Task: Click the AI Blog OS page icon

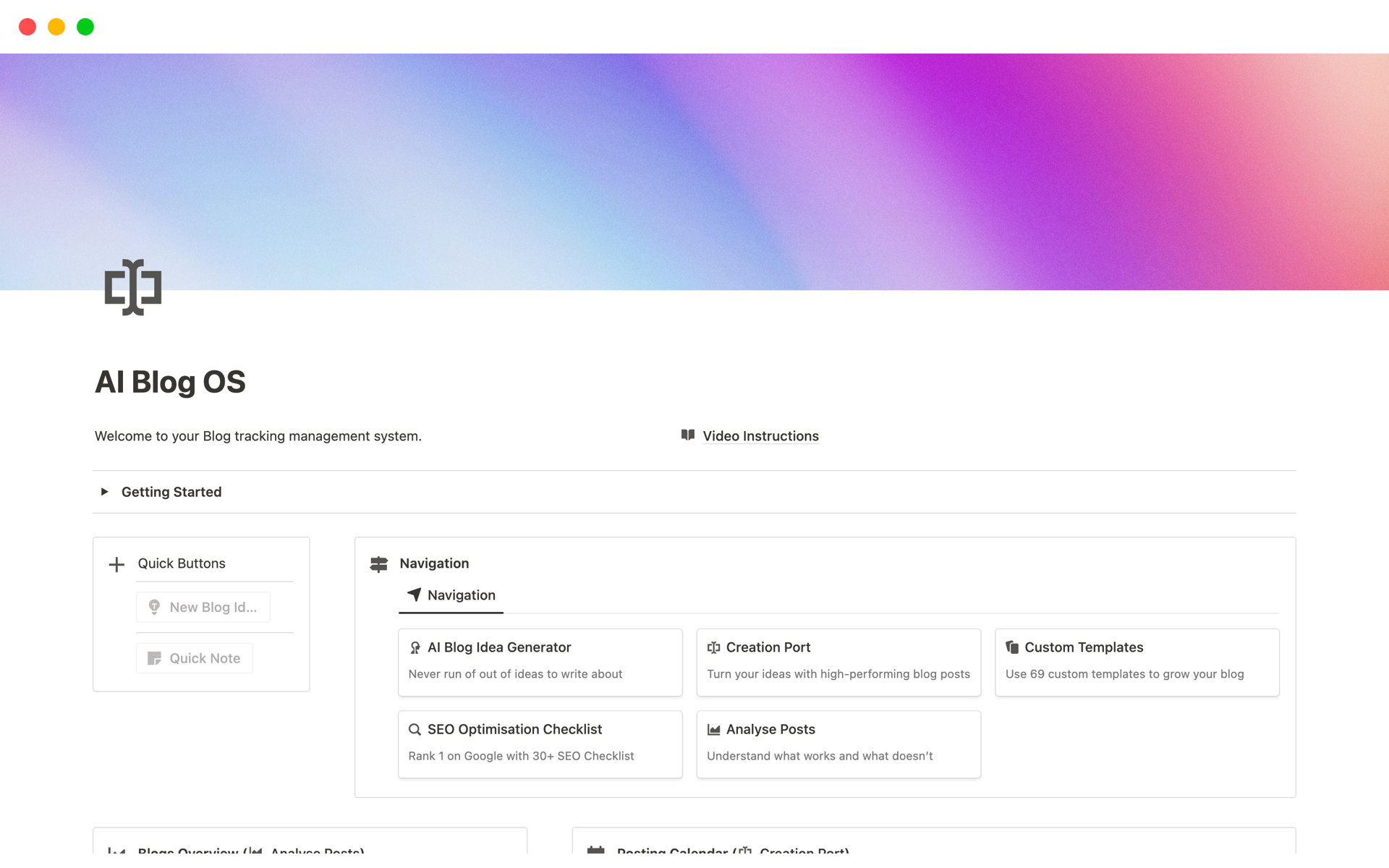Action: point(133,287)
